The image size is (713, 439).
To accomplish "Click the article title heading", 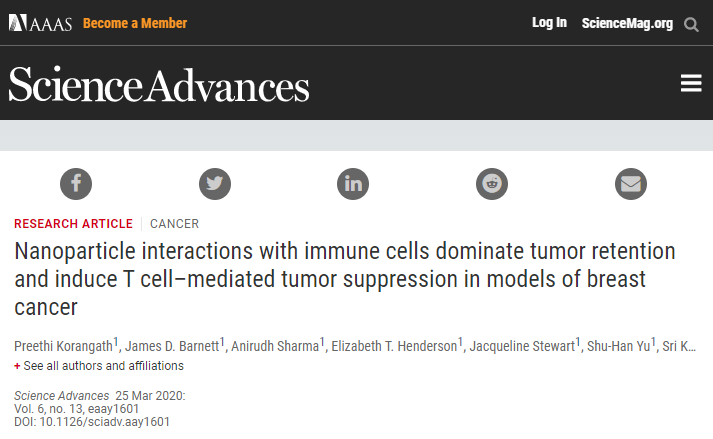I will pos(345,279).
